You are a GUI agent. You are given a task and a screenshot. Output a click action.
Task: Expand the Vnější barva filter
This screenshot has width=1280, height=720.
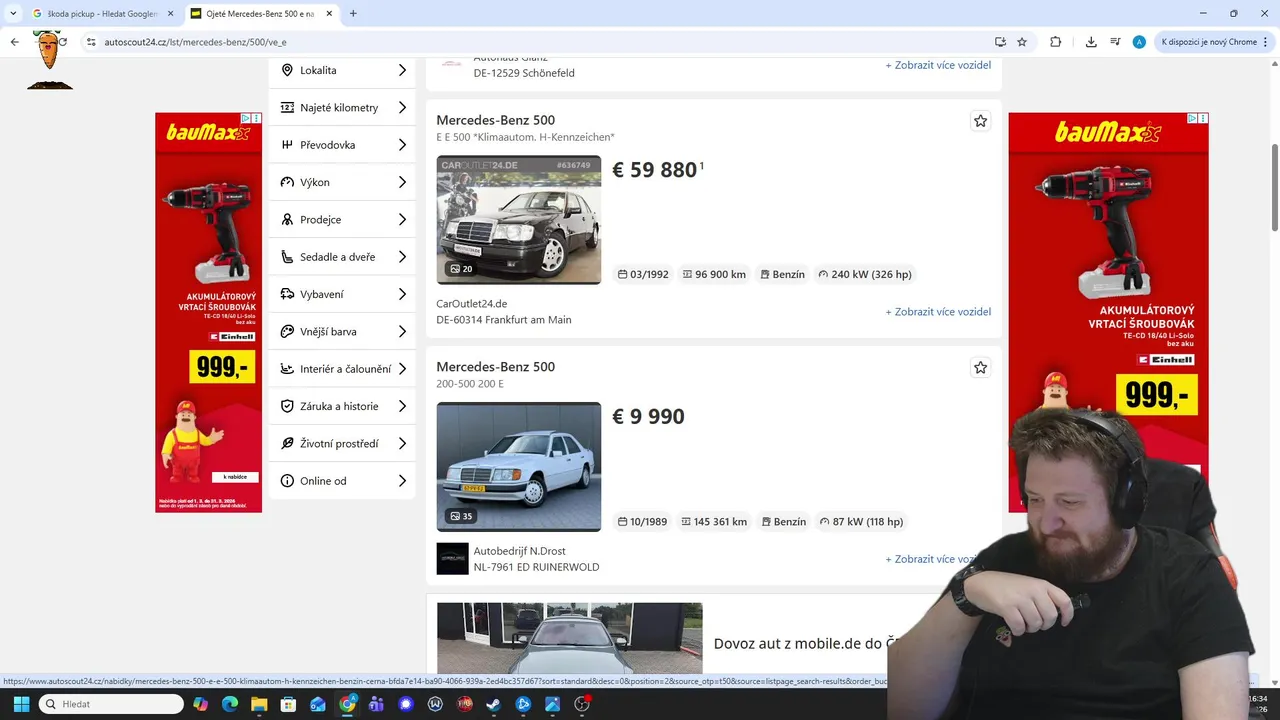(342, 332)
